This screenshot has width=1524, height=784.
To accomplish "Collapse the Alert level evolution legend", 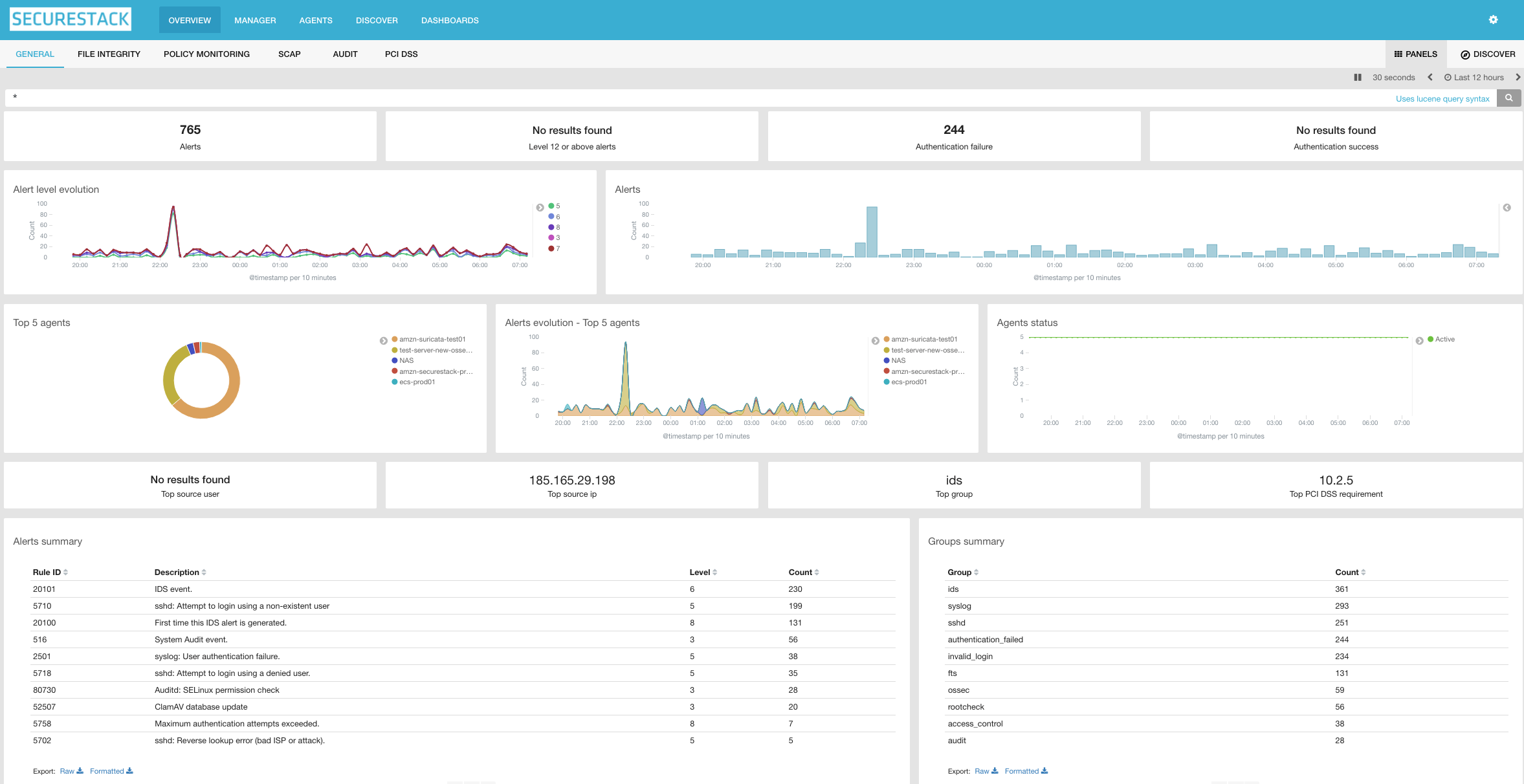I will (540, 208).
